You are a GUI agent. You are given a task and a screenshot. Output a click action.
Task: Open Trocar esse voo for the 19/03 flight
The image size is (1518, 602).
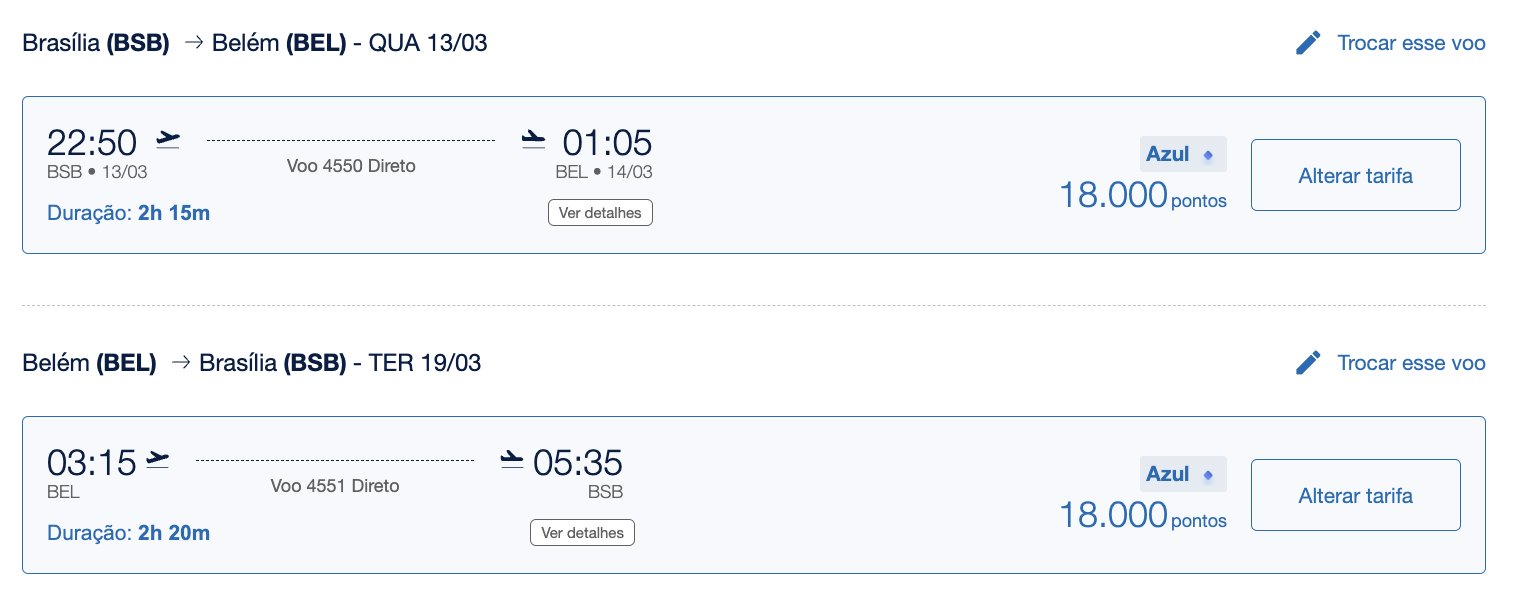click(1411, 363)
